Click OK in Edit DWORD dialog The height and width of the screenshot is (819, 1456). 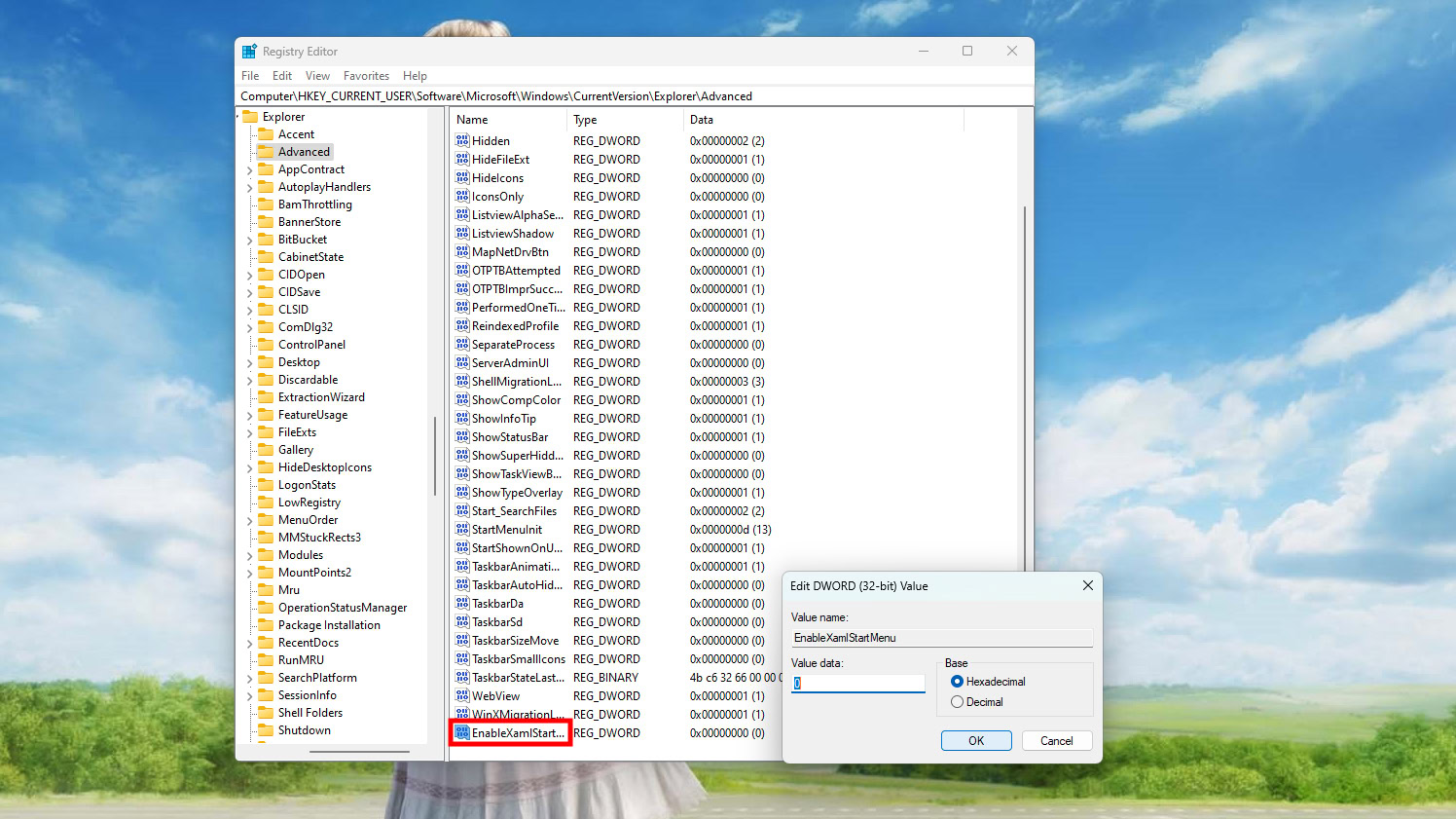(x=976, y=741)
